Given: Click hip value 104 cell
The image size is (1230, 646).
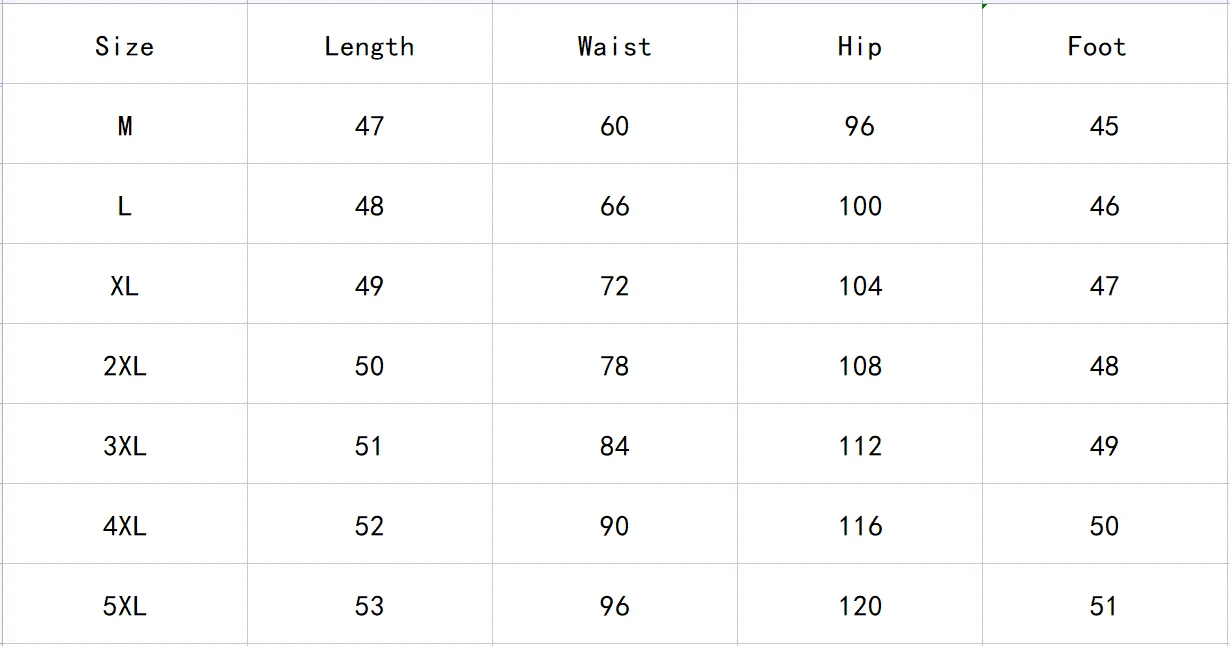Looking at the screenshot, I should 860,286.
